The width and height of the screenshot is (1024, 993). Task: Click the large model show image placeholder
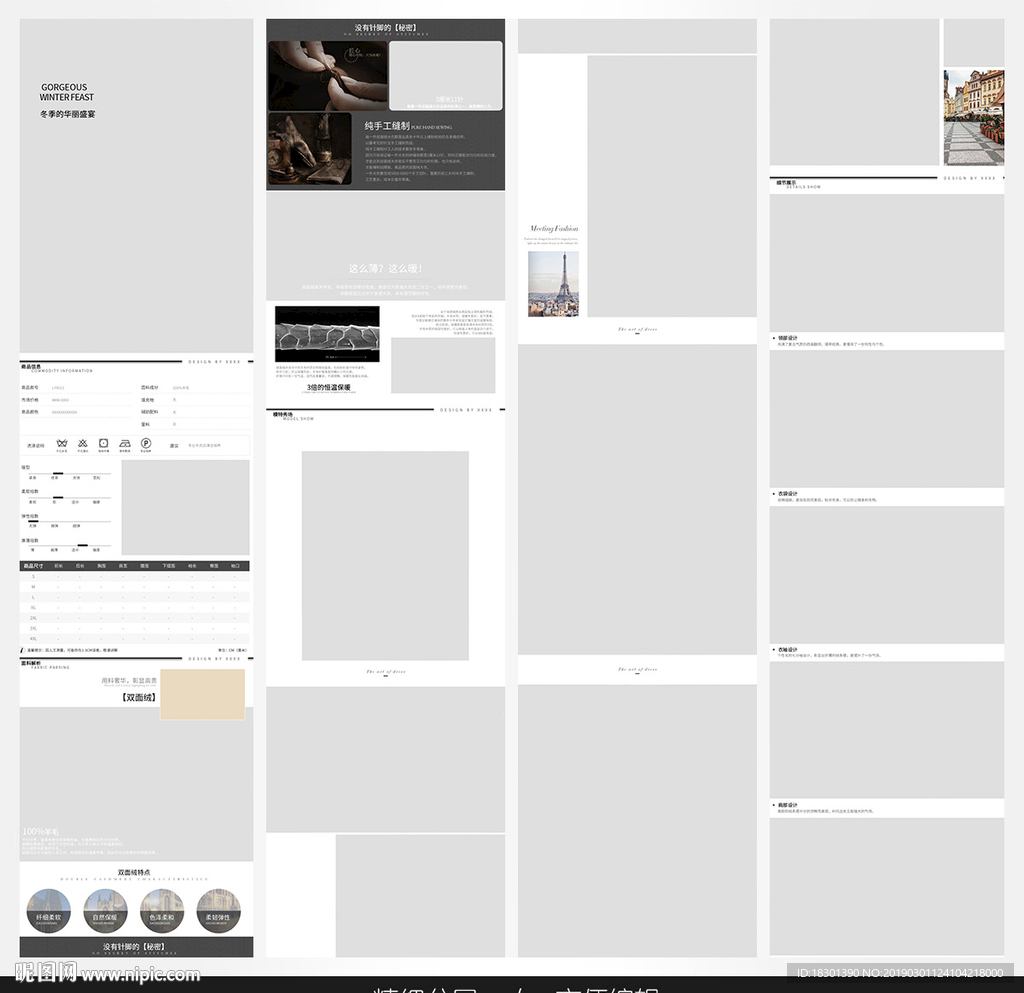[385, 556]
